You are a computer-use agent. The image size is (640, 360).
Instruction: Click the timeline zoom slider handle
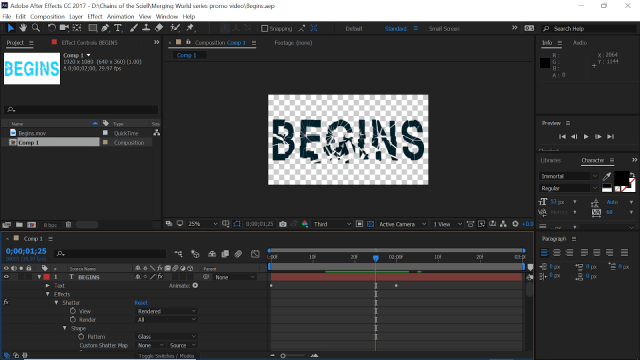point(283,356)
